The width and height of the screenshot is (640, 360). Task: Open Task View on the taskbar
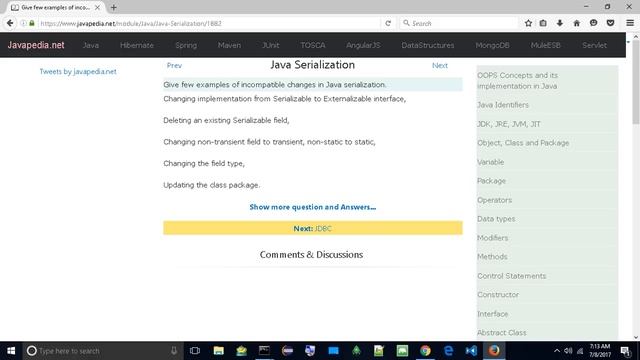tap(195, 351)
